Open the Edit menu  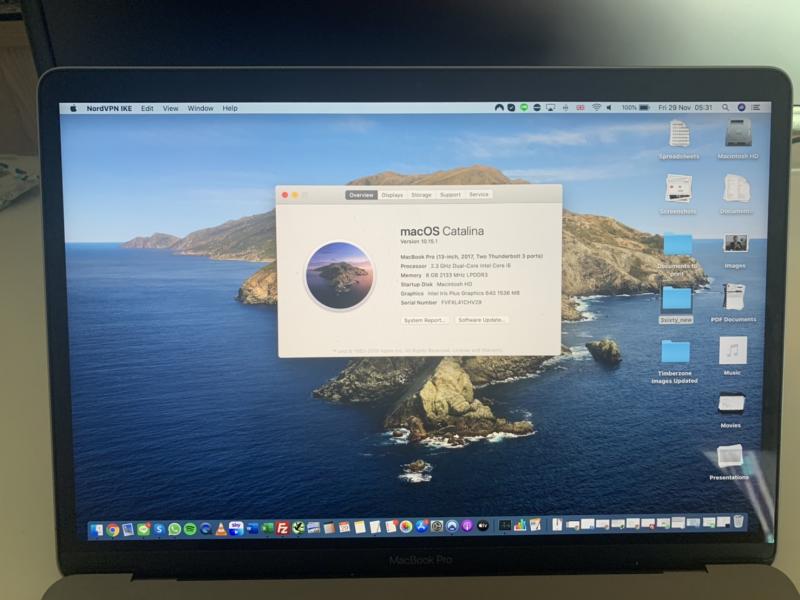click(x=147, y=108)
